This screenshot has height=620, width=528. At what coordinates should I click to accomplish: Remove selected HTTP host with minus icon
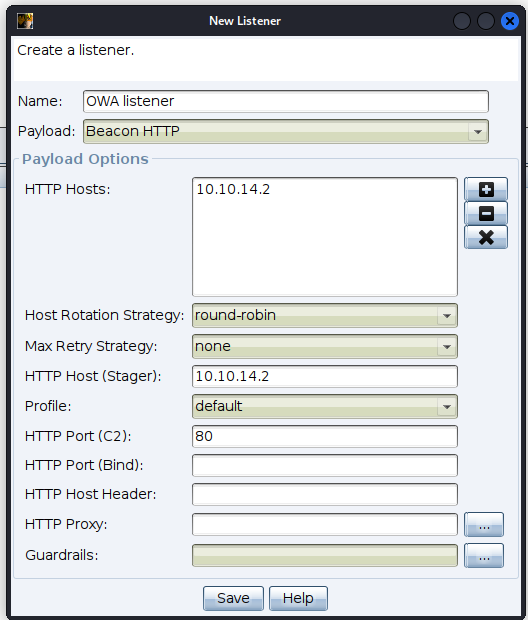tap(486, 213)
